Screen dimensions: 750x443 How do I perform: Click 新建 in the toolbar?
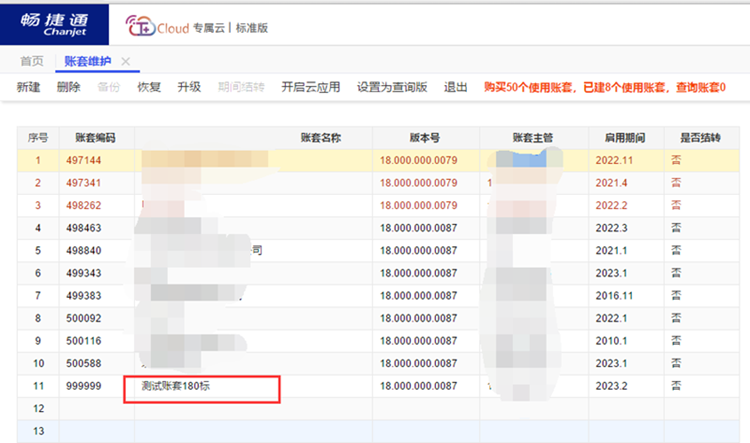[28, 87]
